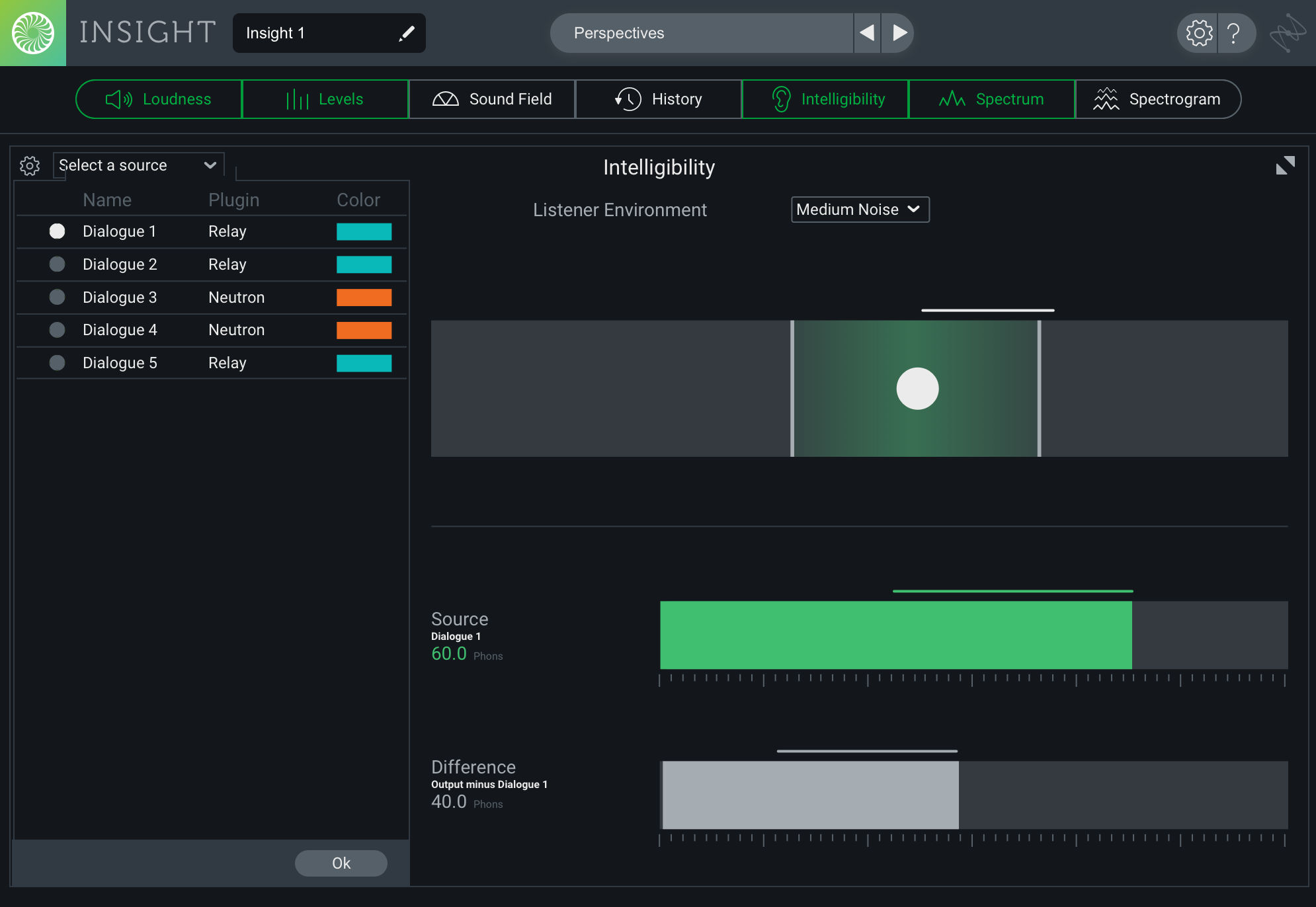Click Neutron plugin cell for Dialogue 4

pyautogui.click(x=237, y=330)
